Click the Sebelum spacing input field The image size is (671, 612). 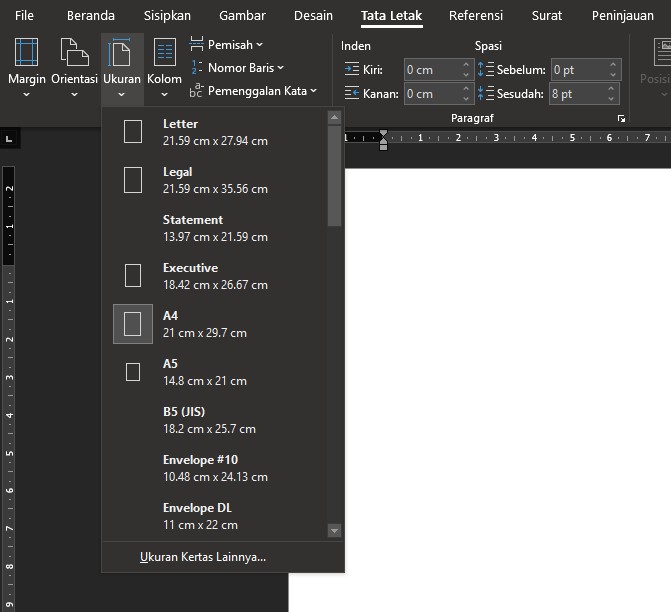point(579,70)
